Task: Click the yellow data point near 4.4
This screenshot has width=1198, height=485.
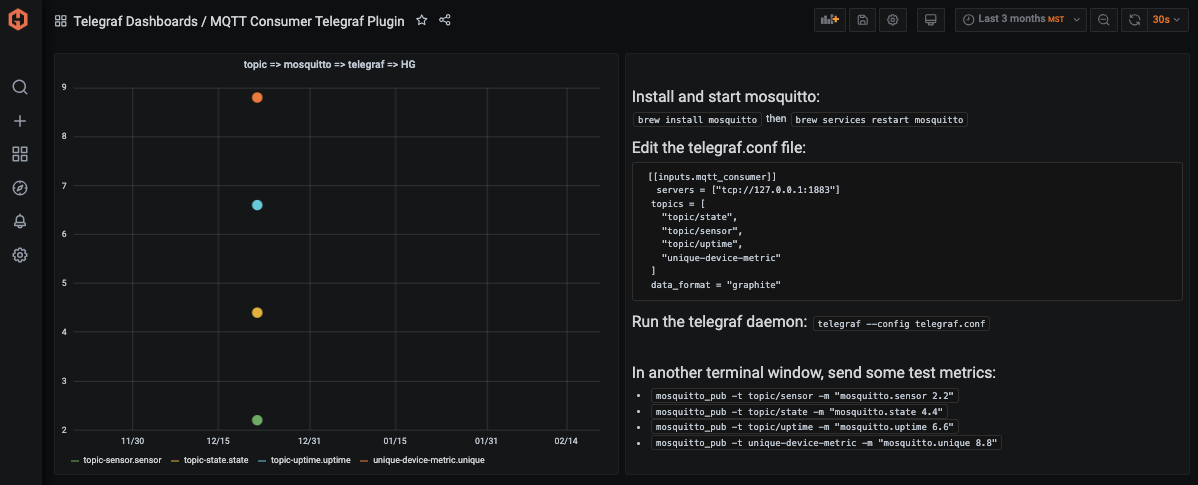Action: click(x=257, y=312)
